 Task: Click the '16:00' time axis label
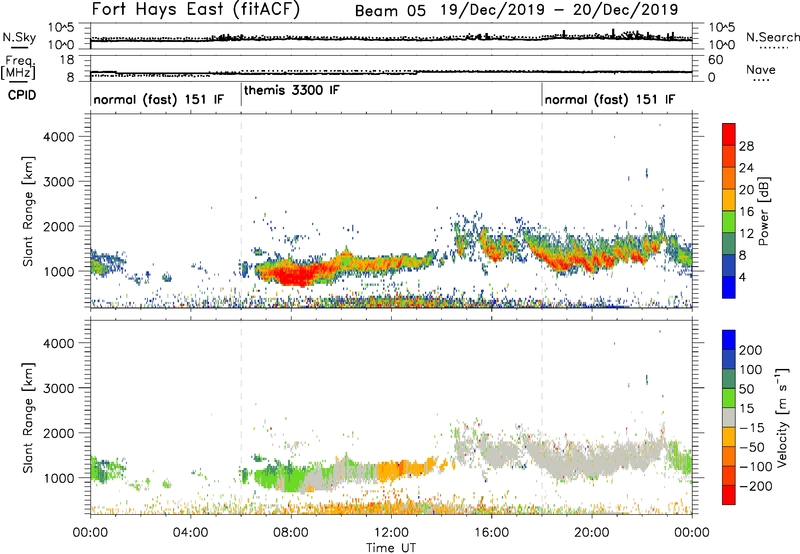tap(491, 533)
